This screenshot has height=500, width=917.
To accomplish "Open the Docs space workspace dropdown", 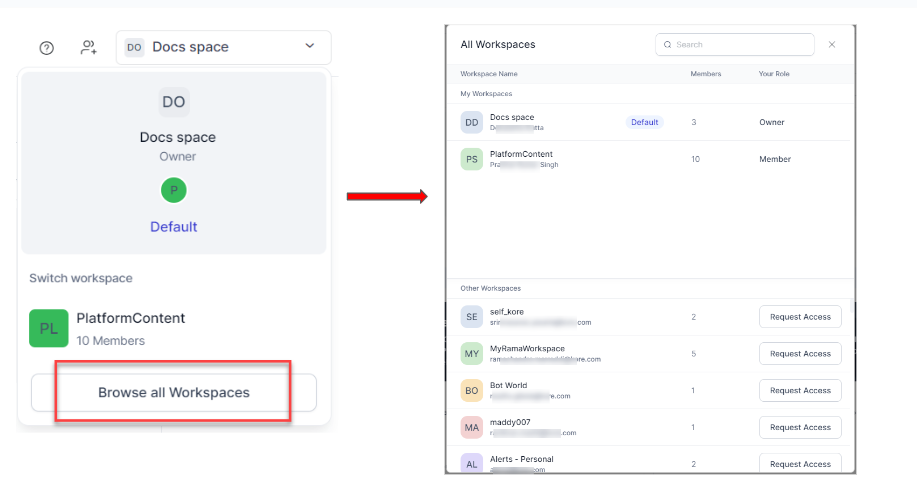I will [x=223, y=47].
